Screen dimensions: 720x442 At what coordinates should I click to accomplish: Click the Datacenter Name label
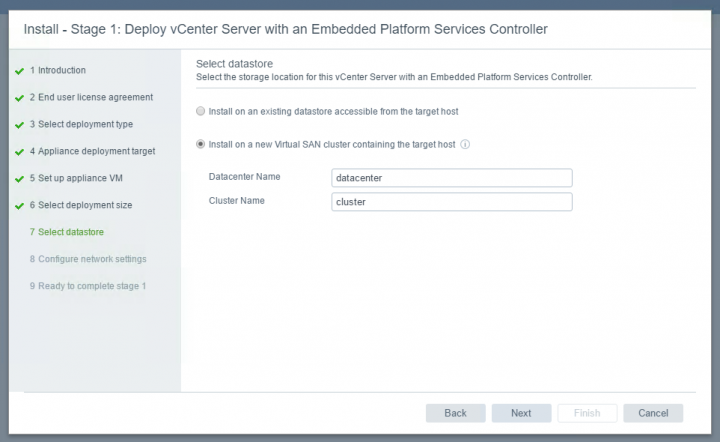pyautogui.click(x=244, y=177)
